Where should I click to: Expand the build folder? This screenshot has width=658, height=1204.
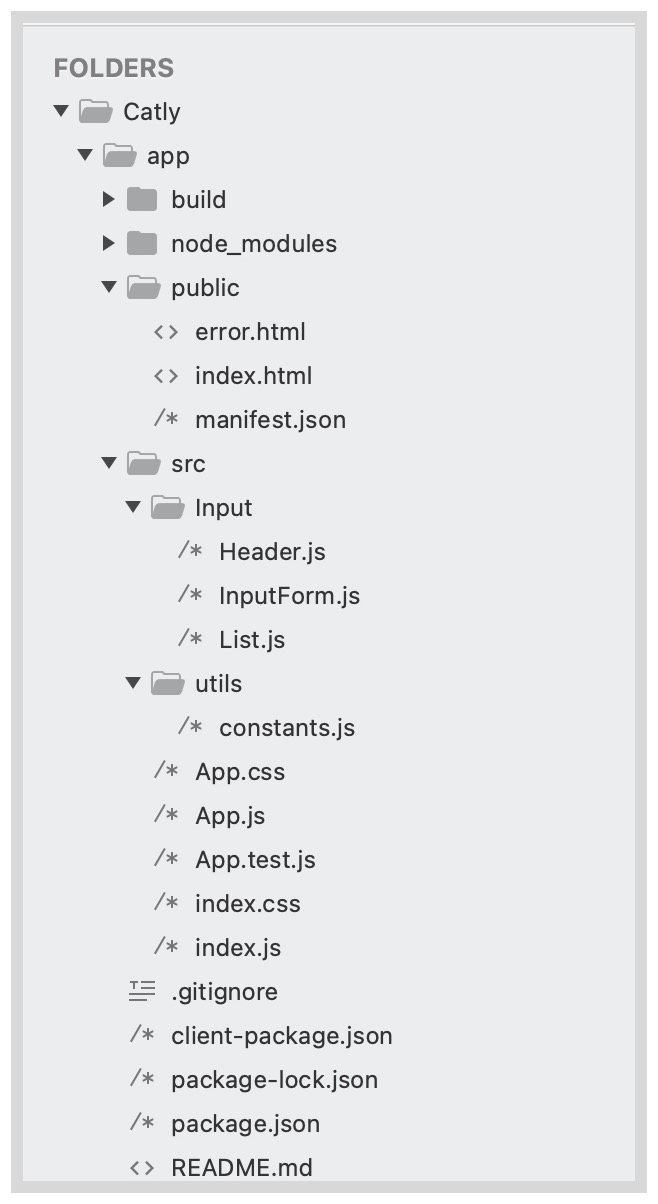pos(109,199)
